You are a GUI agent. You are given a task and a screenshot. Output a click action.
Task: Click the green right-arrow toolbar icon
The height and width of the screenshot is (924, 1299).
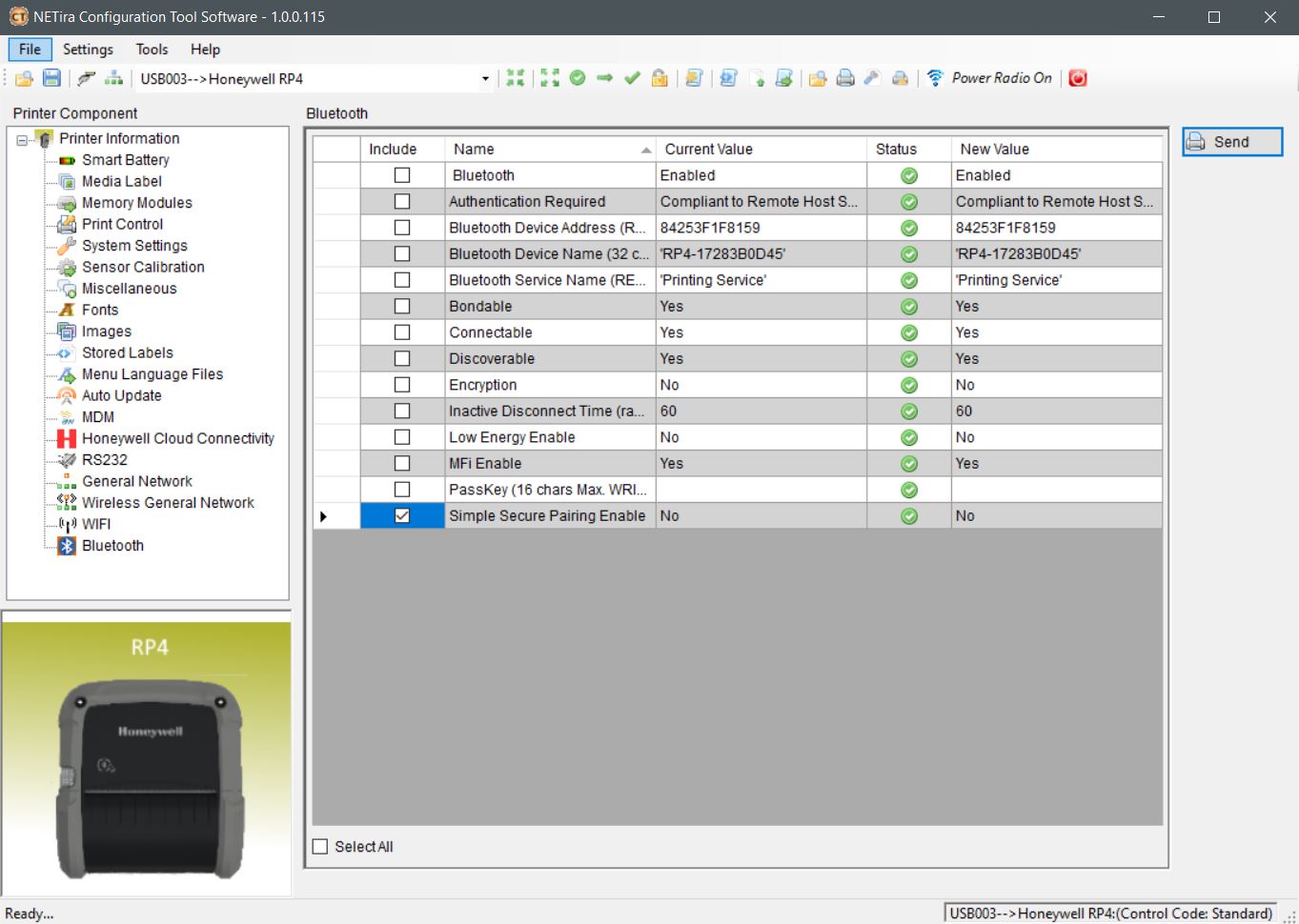point(604,78)
